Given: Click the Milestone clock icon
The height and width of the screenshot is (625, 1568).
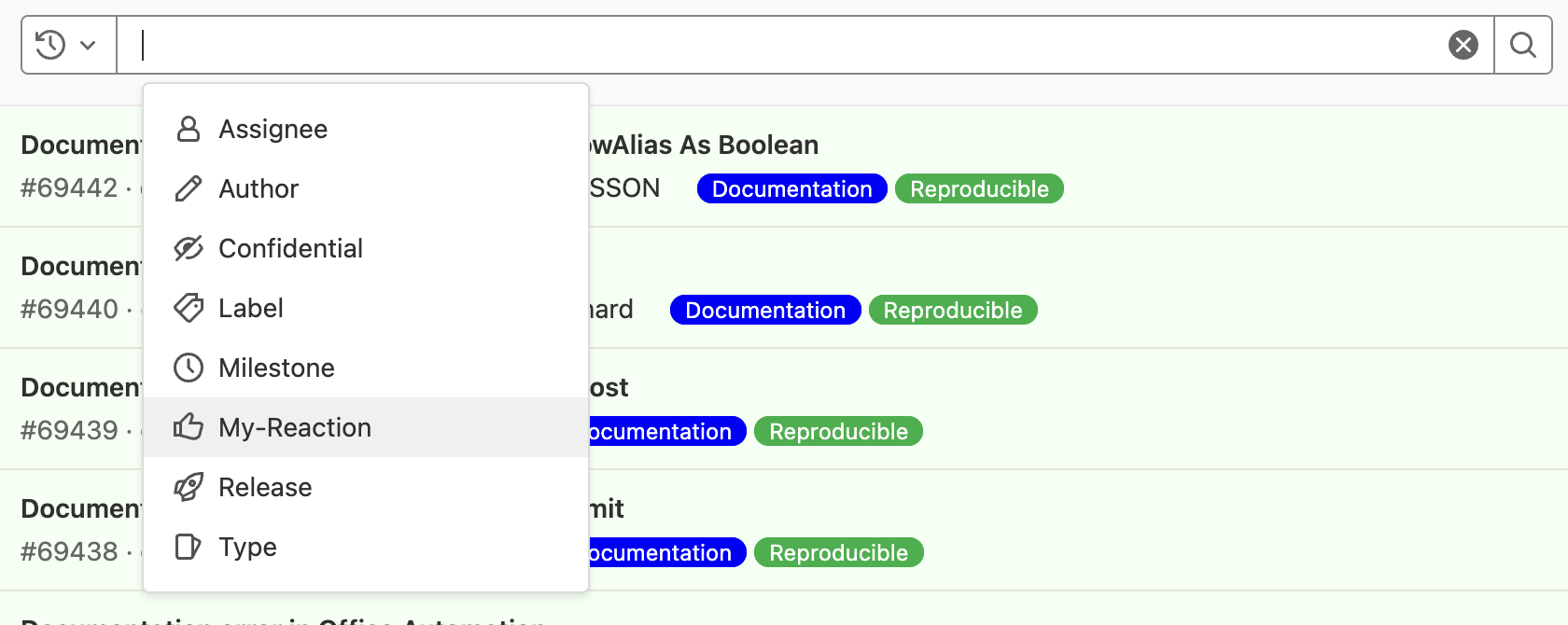Looking at the screenshot, I should [x=189, y=368].
